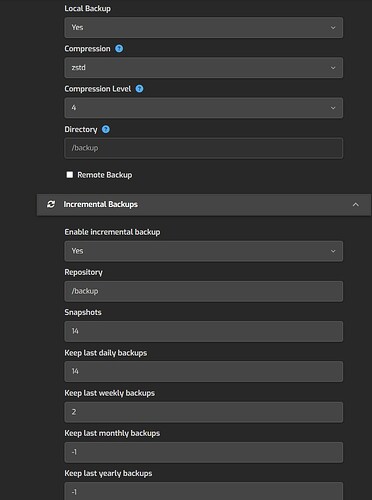Screen dimensions: 372x500
Task: Click the Repository input field
Action: click(x=203, y=291)
